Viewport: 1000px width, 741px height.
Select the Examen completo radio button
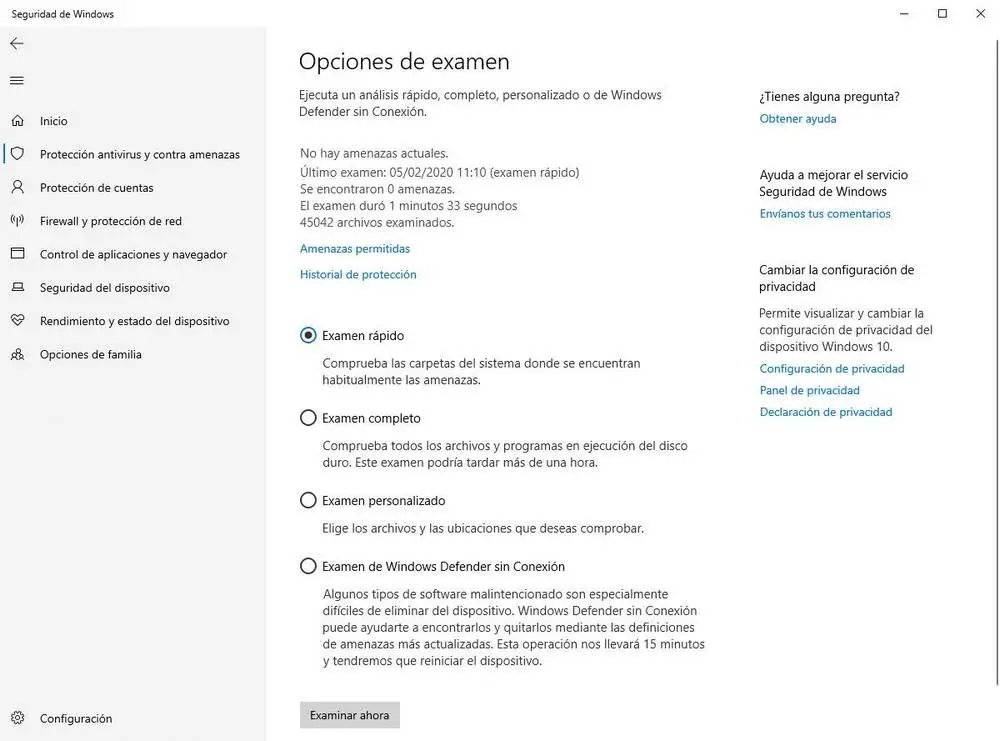click(308, 418)
